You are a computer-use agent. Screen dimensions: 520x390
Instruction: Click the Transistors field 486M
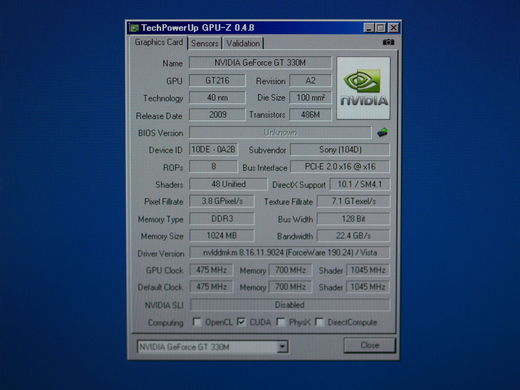click(x=310, y=115)
